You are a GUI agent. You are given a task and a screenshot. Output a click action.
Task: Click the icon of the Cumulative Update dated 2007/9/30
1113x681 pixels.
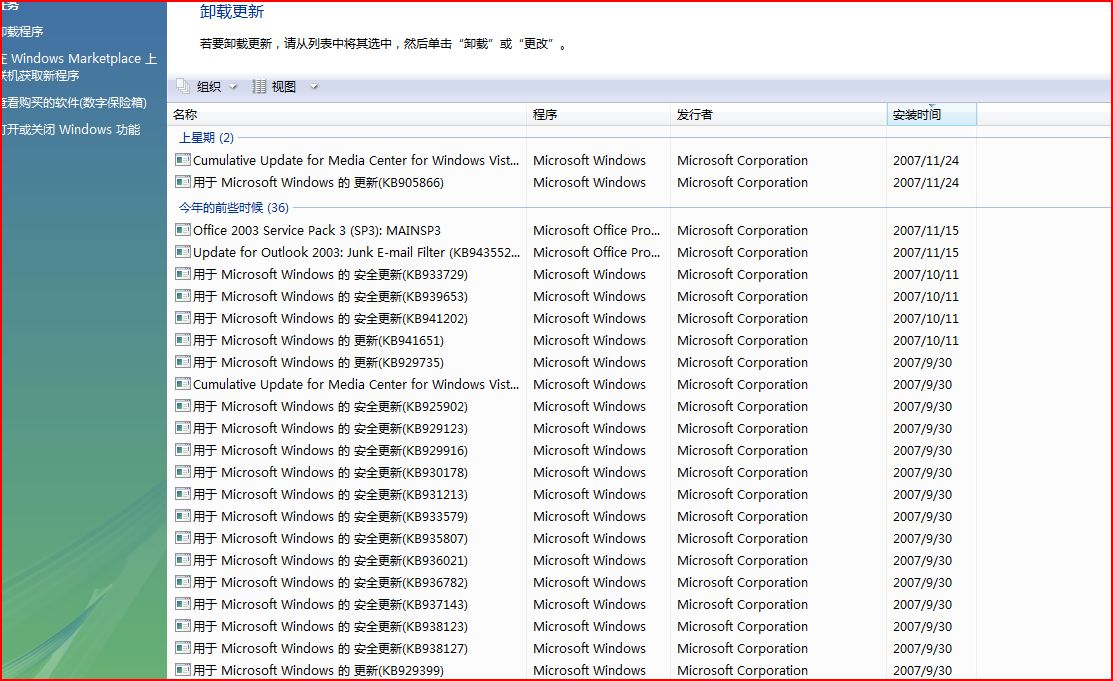[182, 384]
